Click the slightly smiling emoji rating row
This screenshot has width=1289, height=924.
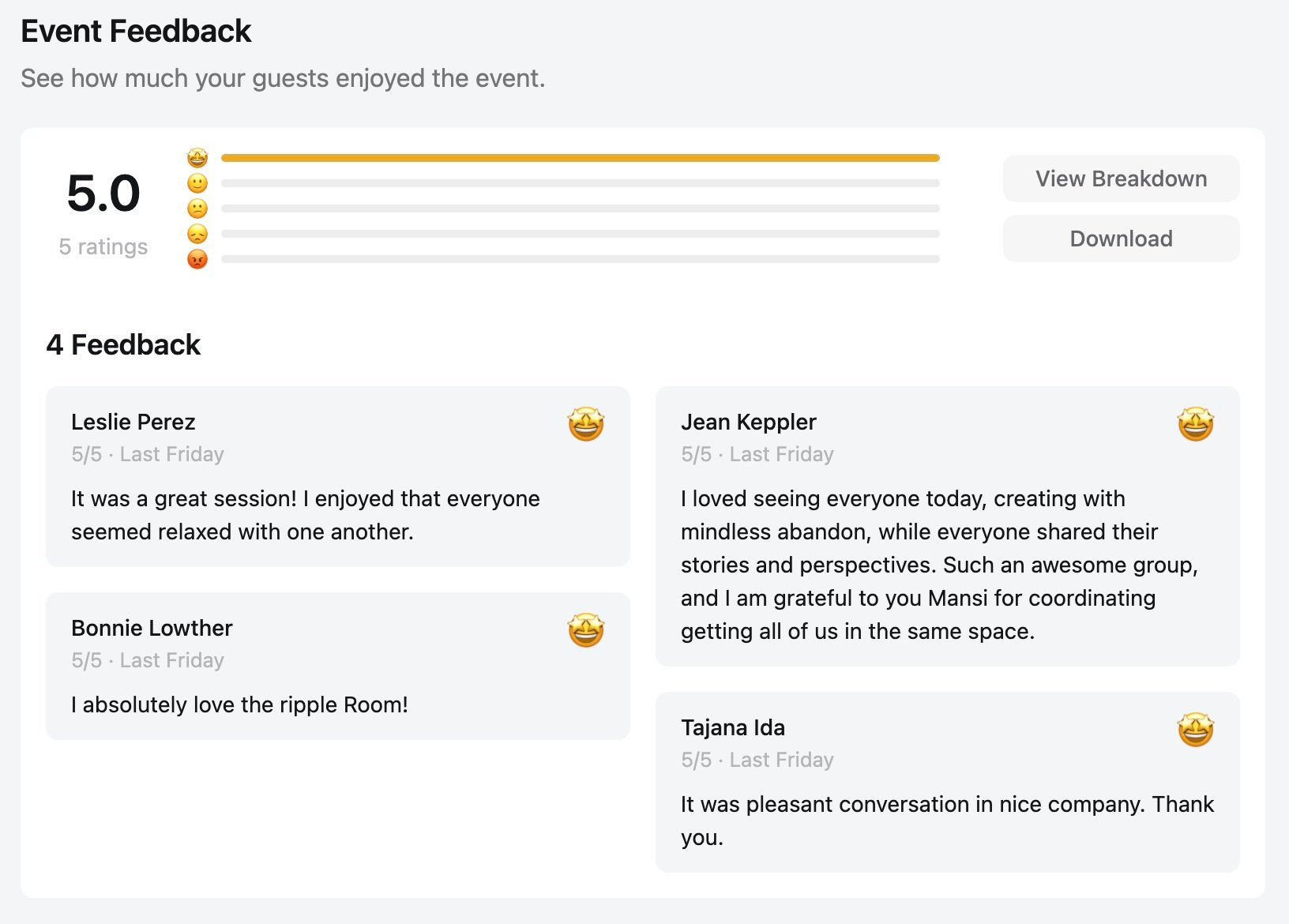(197, 183)
